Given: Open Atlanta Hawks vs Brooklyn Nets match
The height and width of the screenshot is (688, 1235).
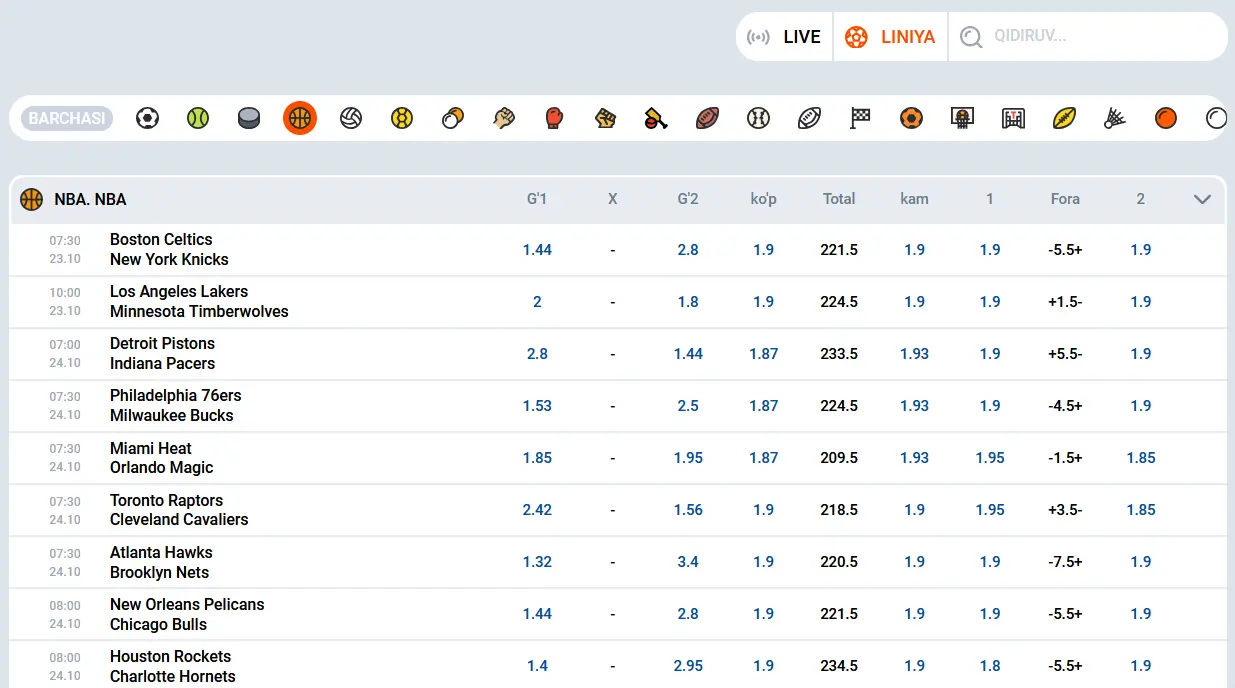Looking at the screenshot, I should (x=161, y=562).
